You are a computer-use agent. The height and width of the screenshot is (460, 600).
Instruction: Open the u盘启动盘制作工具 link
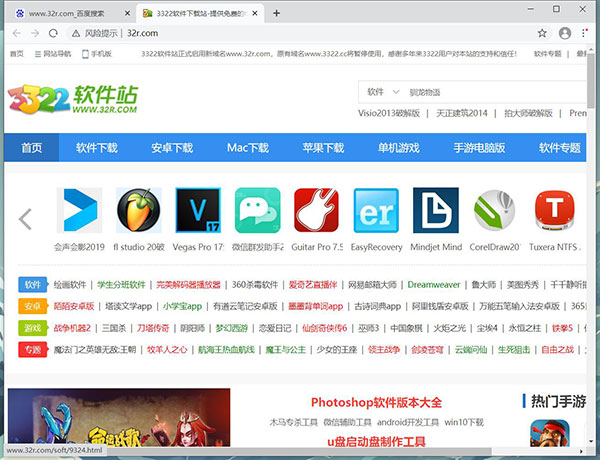point(376,442)
